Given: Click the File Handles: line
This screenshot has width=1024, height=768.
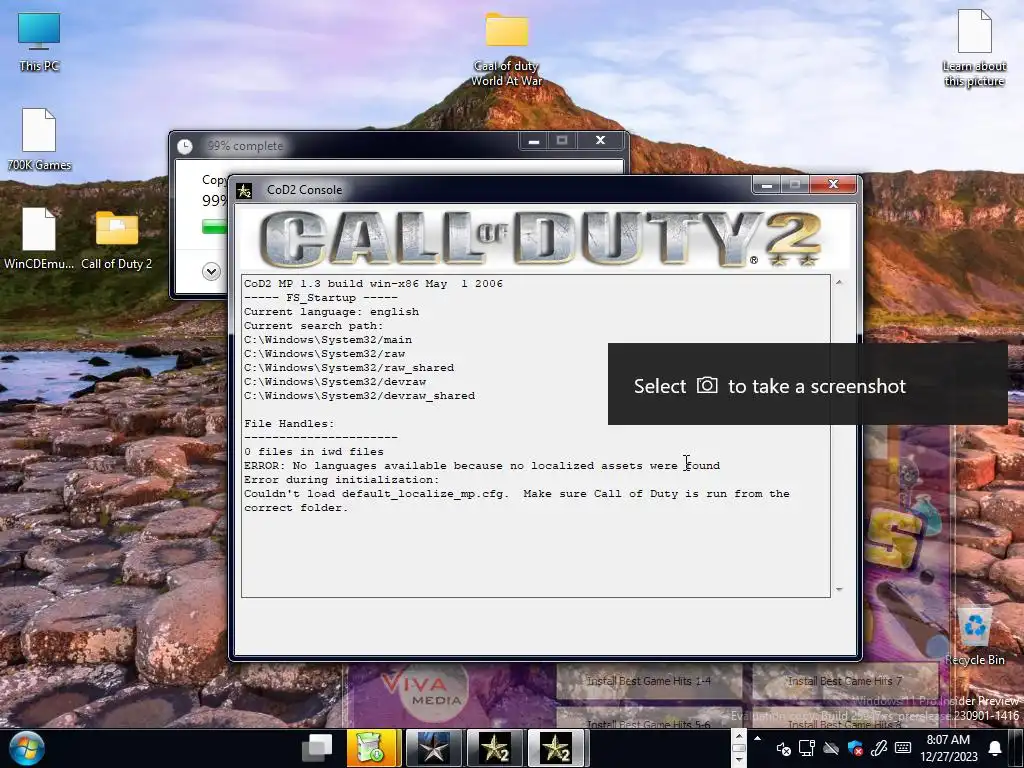Looking at the screenshot, I should (x=289, y=424).
